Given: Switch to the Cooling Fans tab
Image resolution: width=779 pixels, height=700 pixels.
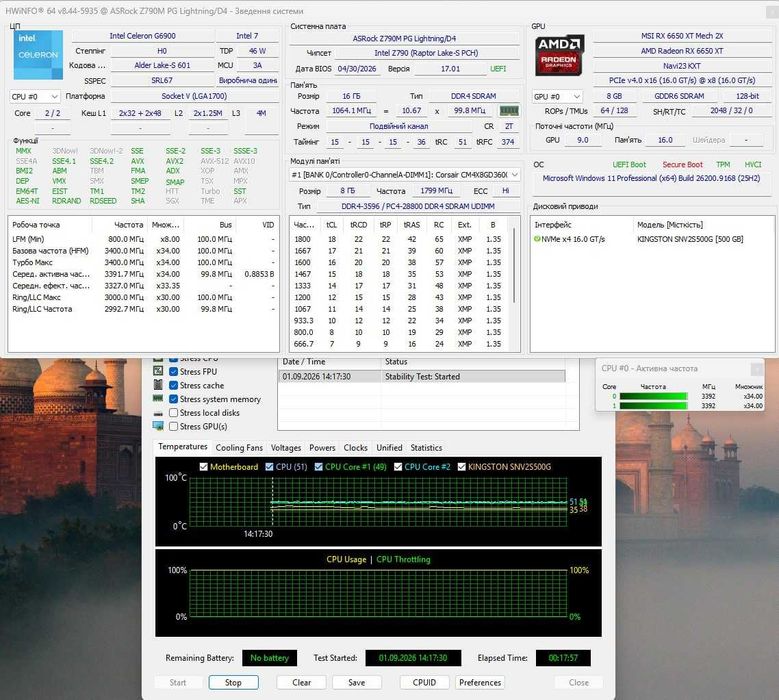Looking at the screenshot, I should pyautogui.click(x=239, y=448).
